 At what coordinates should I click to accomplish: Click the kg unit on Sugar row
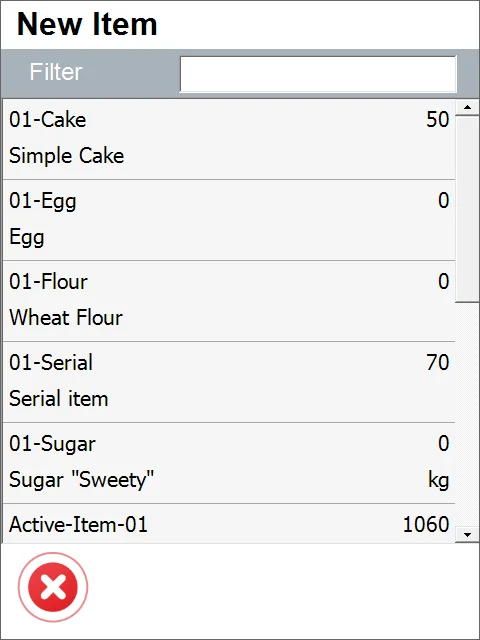[x=439, y=480]
